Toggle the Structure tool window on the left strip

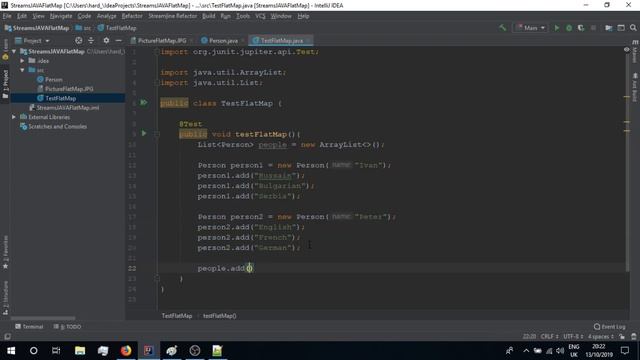point(5,298)
